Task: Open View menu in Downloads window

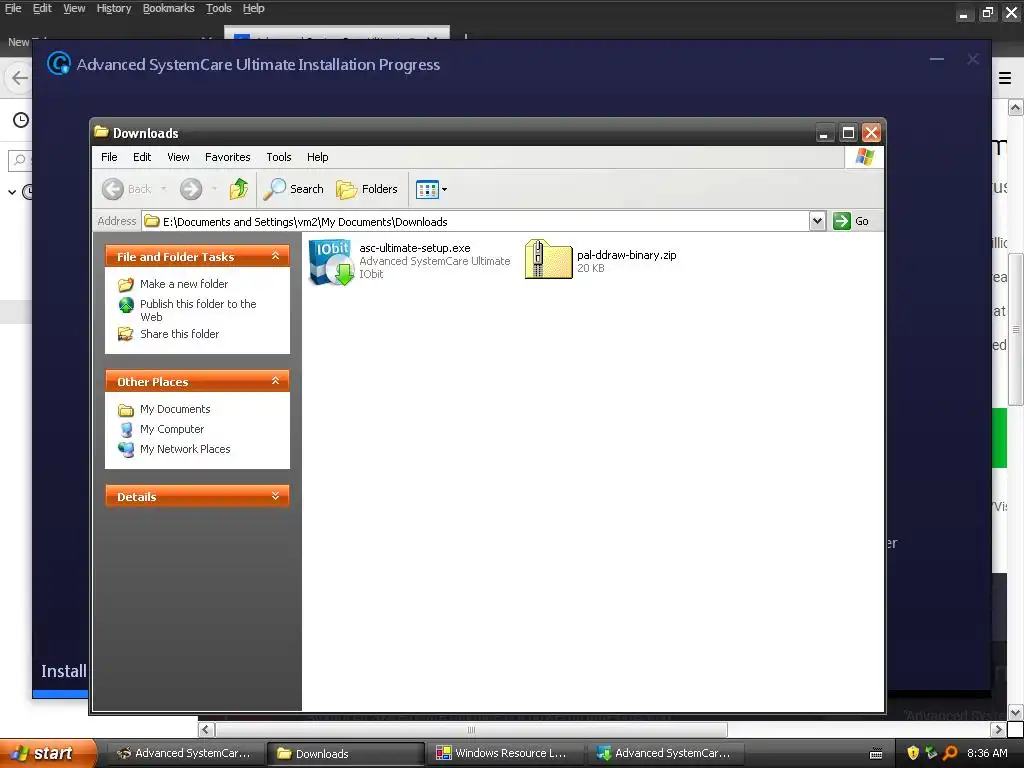Action: [x=178, y=157]
